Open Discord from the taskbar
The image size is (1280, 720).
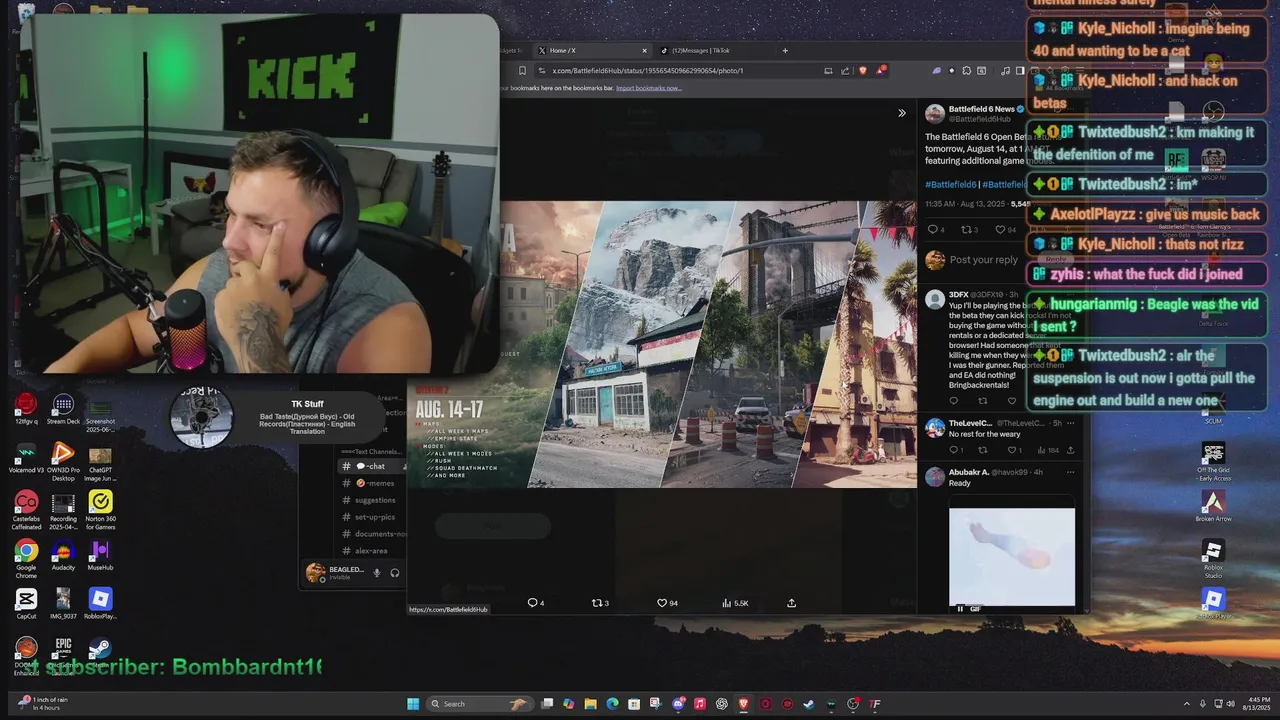click(678, 704)
